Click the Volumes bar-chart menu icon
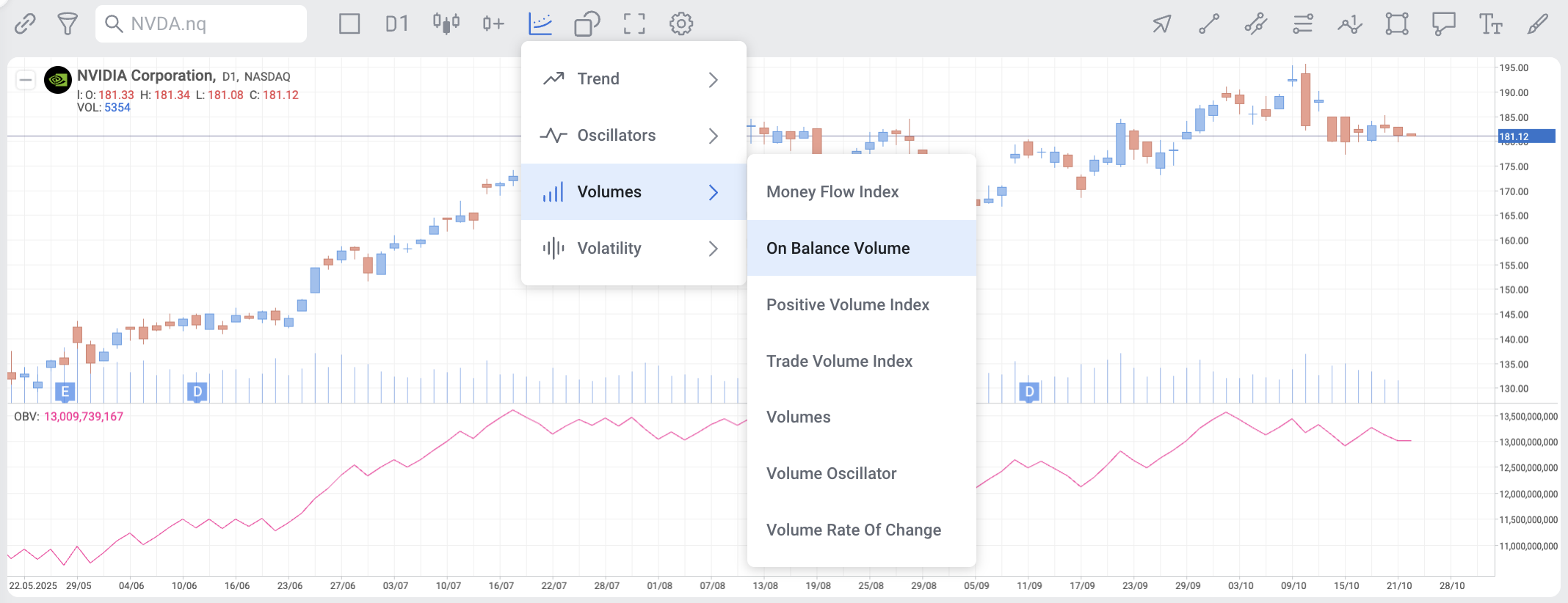 [x=553, y=192]
